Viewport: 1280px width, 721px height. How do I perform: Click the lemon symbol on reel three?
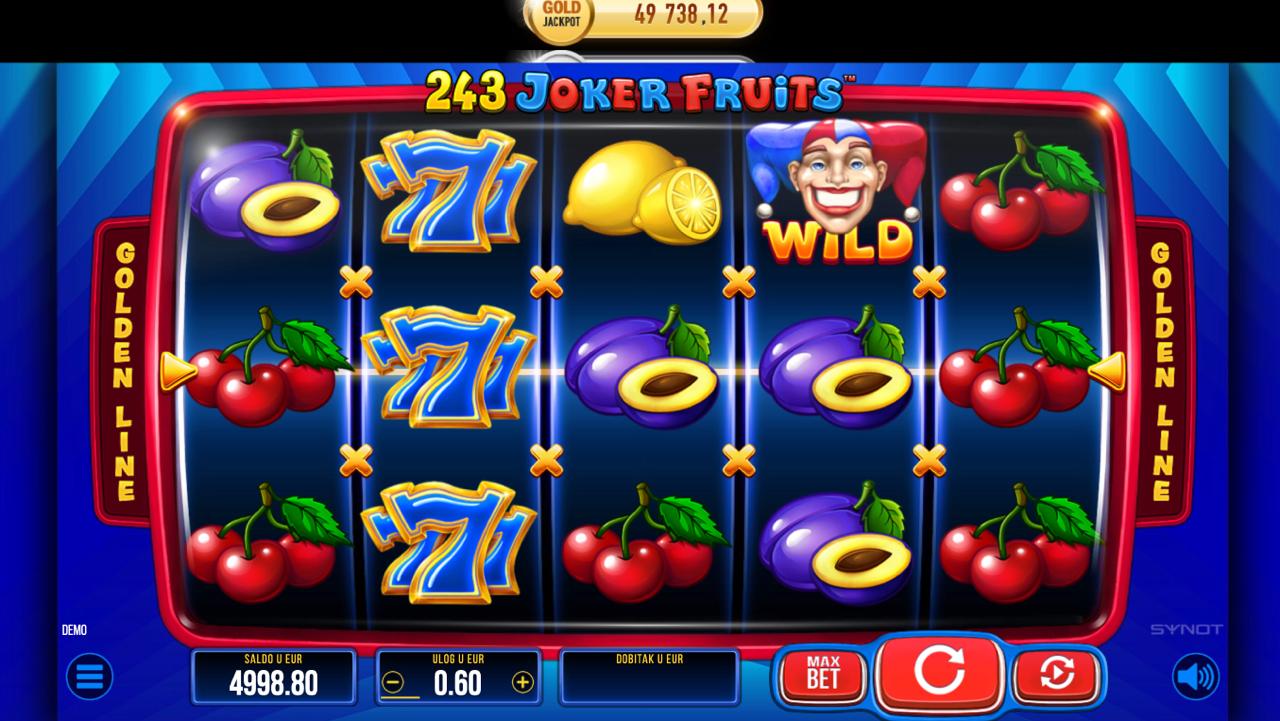click(x=643, y=192)
